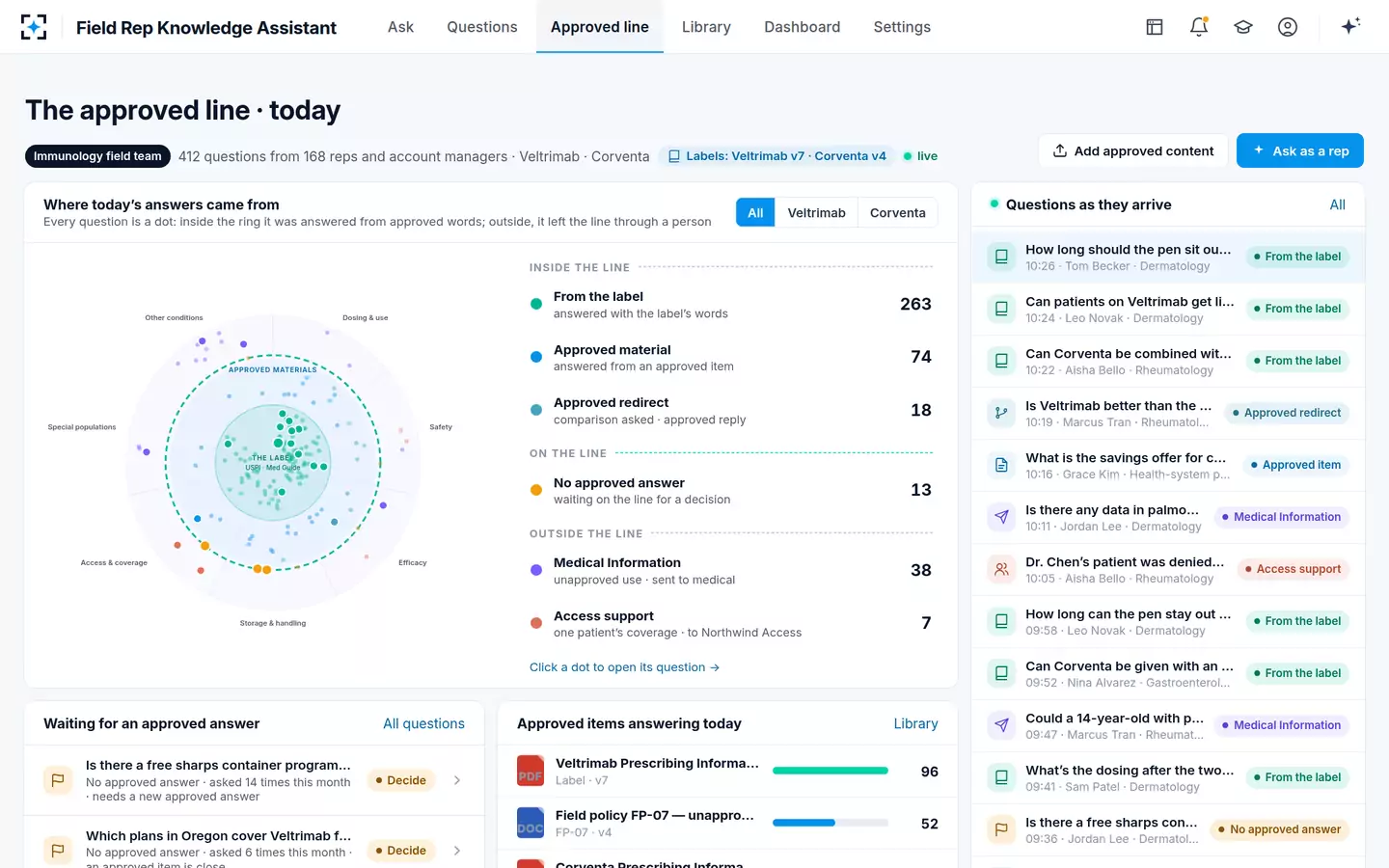Click flag icon beside free sharps container program
This screenshot has height=868, width=1389.
pos(58,780)
